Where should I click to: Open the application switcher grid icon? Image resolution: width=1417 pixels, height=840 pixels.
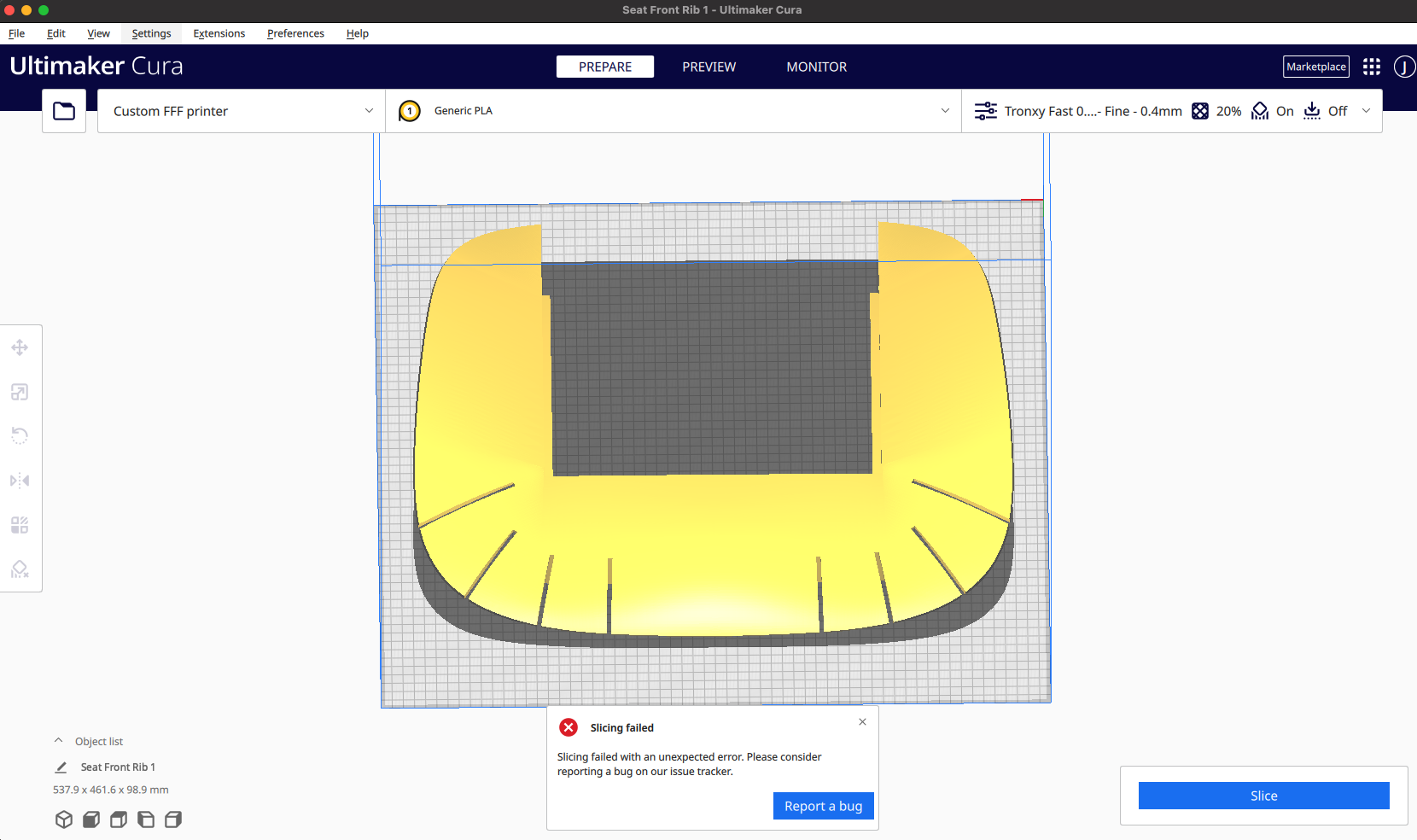pyautogui.click(x=1372, y=67)
